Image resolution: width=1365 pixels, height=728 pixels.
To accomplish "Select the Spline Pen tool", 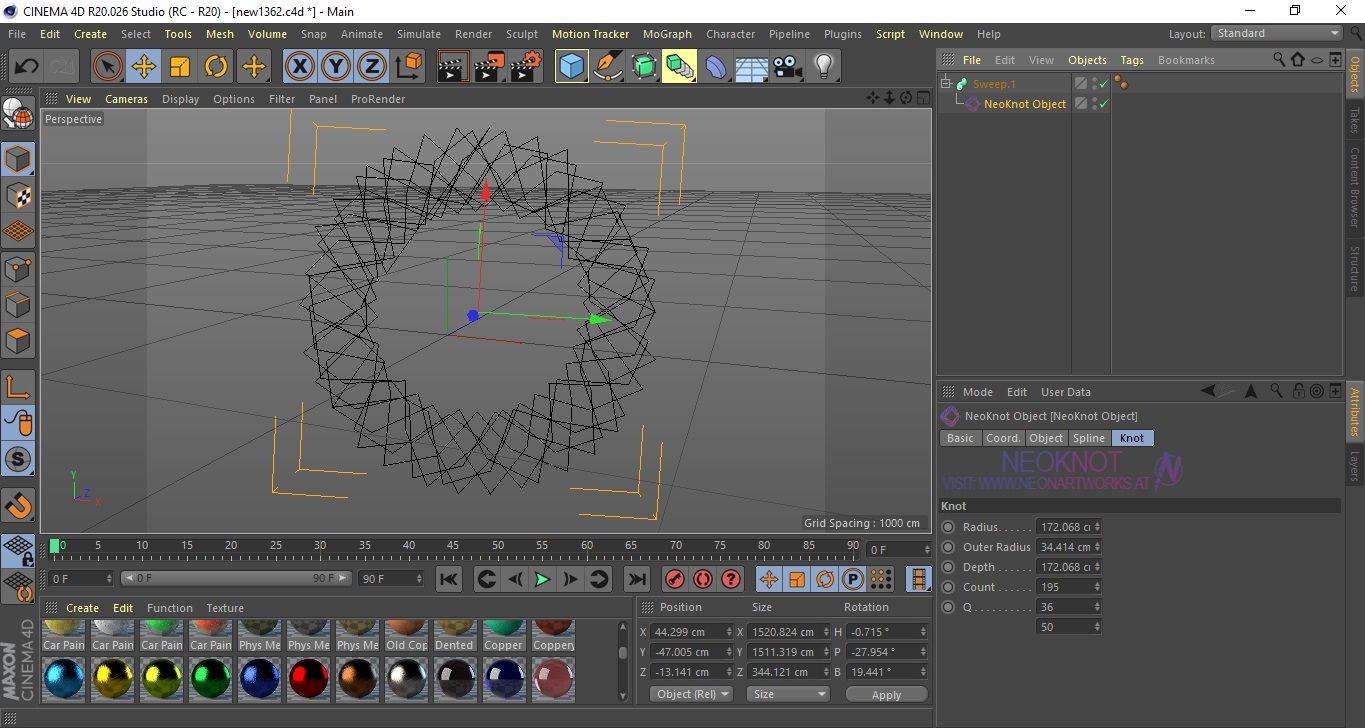I will [x=607, y=67].
